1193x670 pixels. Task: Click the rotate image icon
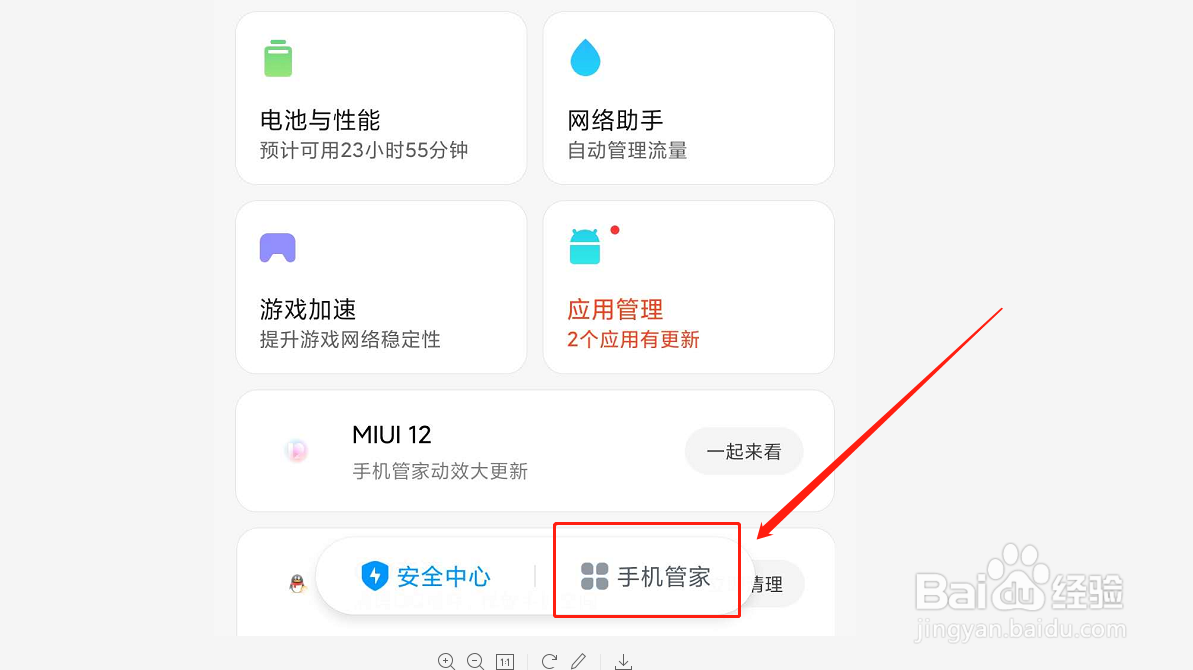(x=548, y=660)
